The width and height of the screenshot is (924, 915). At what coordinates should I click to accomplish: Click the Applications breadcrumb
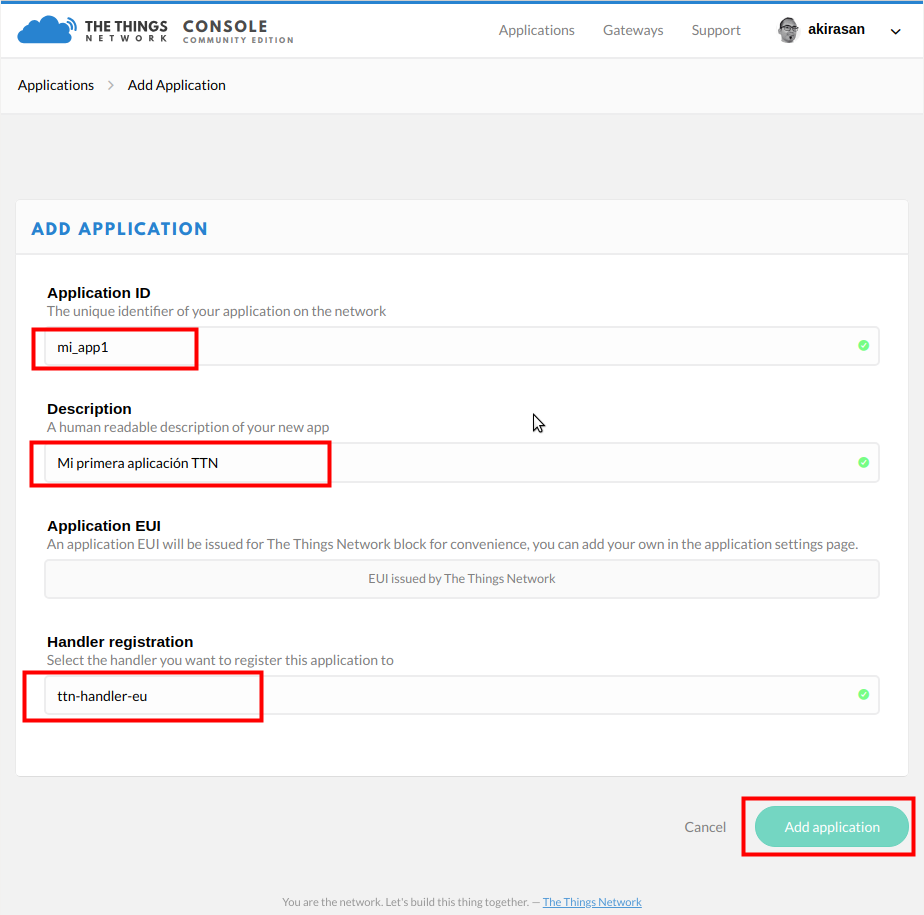pos(55,85)
